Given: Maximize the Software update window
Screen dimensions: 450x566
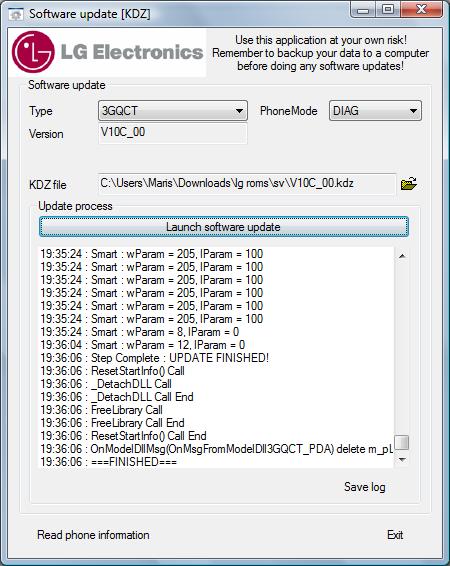Looking at the screenshot, I should pyautogui.click(x=388, y=9).
